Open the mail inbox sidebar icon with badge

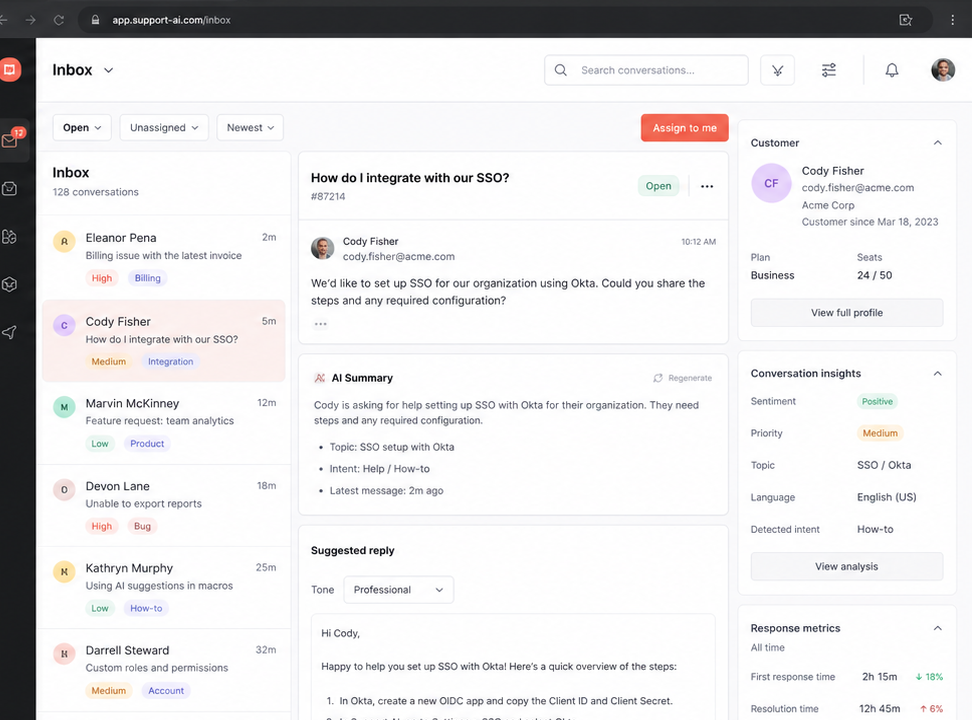tap(11, 140)
